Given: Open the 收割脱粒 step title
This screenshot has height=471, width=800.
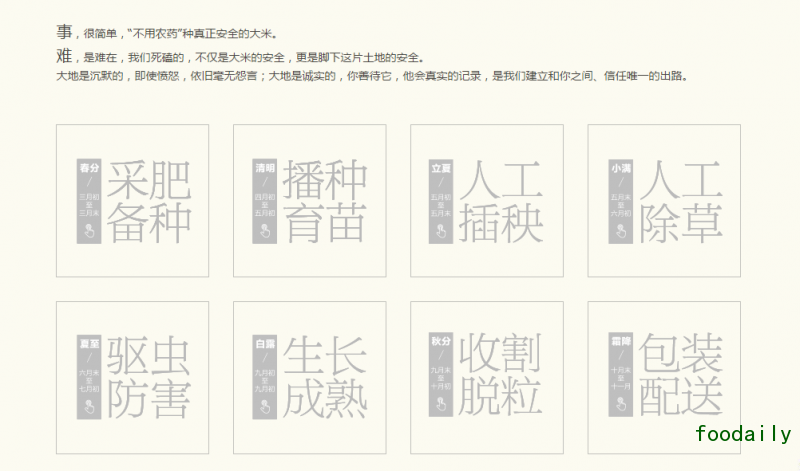Looking at the screenshot, I should (501, 376).
